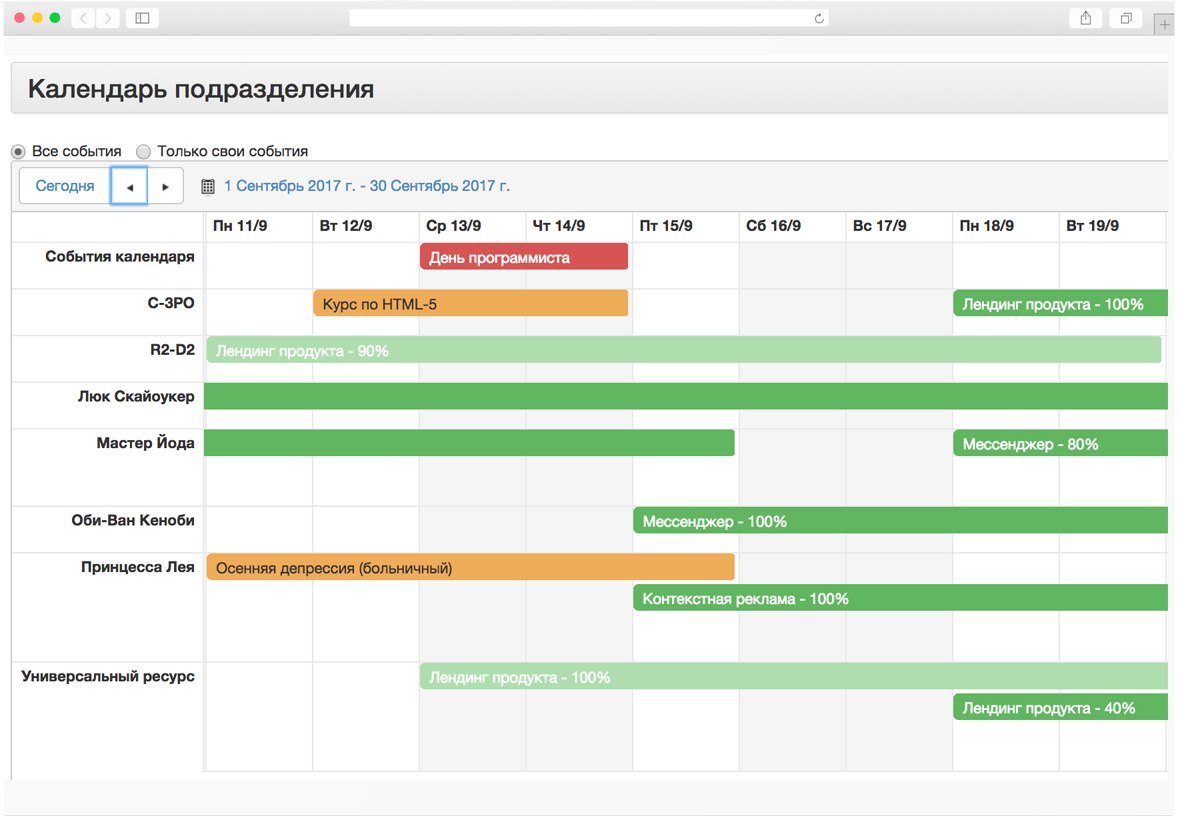Open date range '1 Сентябрь 2017 г. - 30 Сентябрь 2017 г.'
The width and height of the screenshot is (1179, 823).
pos(367,186)
